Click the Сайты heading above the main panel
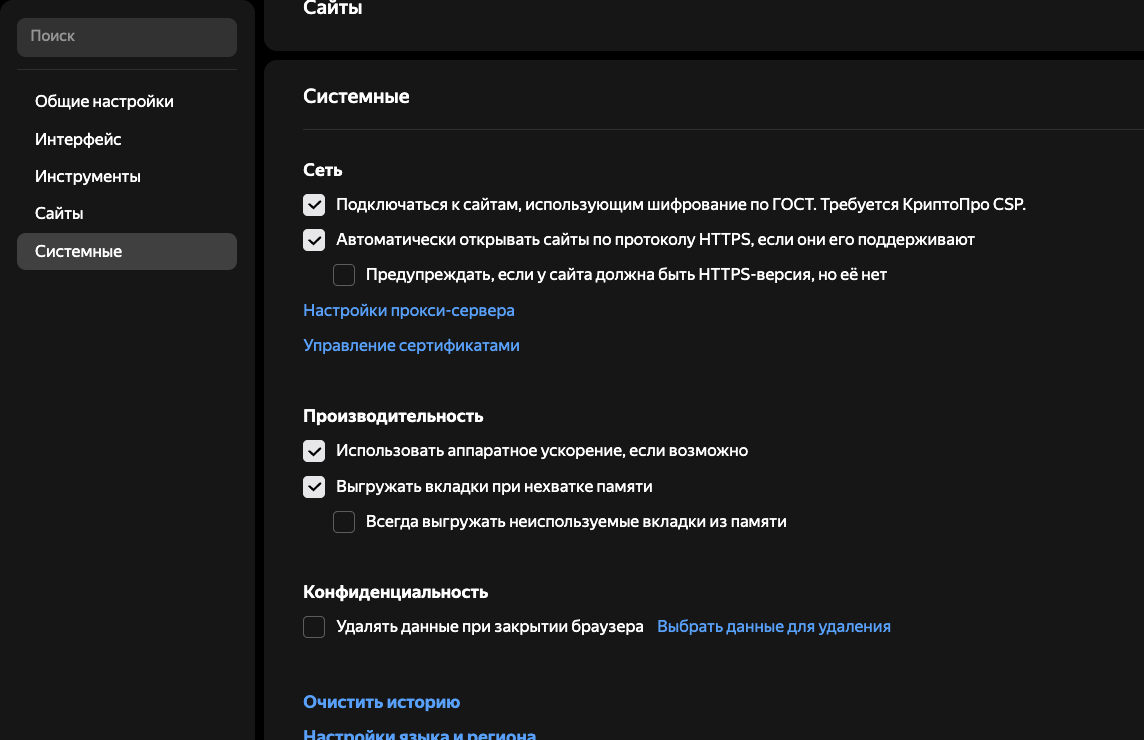The height and width of the screenshot is (740, 1144). (332, 9)
